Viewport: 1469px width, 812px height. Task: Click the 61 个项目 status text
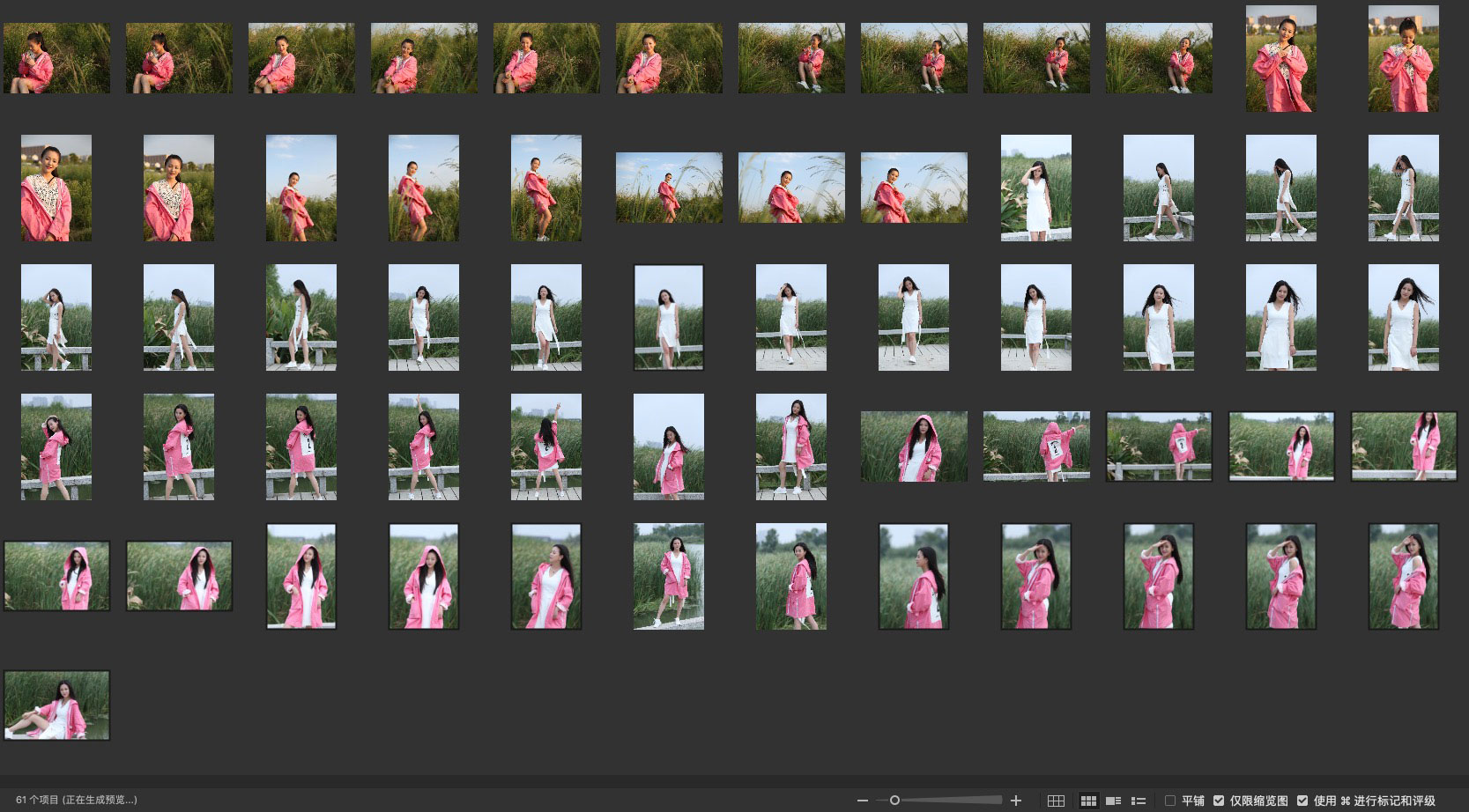pyautogui.click(x=76, y=801)
